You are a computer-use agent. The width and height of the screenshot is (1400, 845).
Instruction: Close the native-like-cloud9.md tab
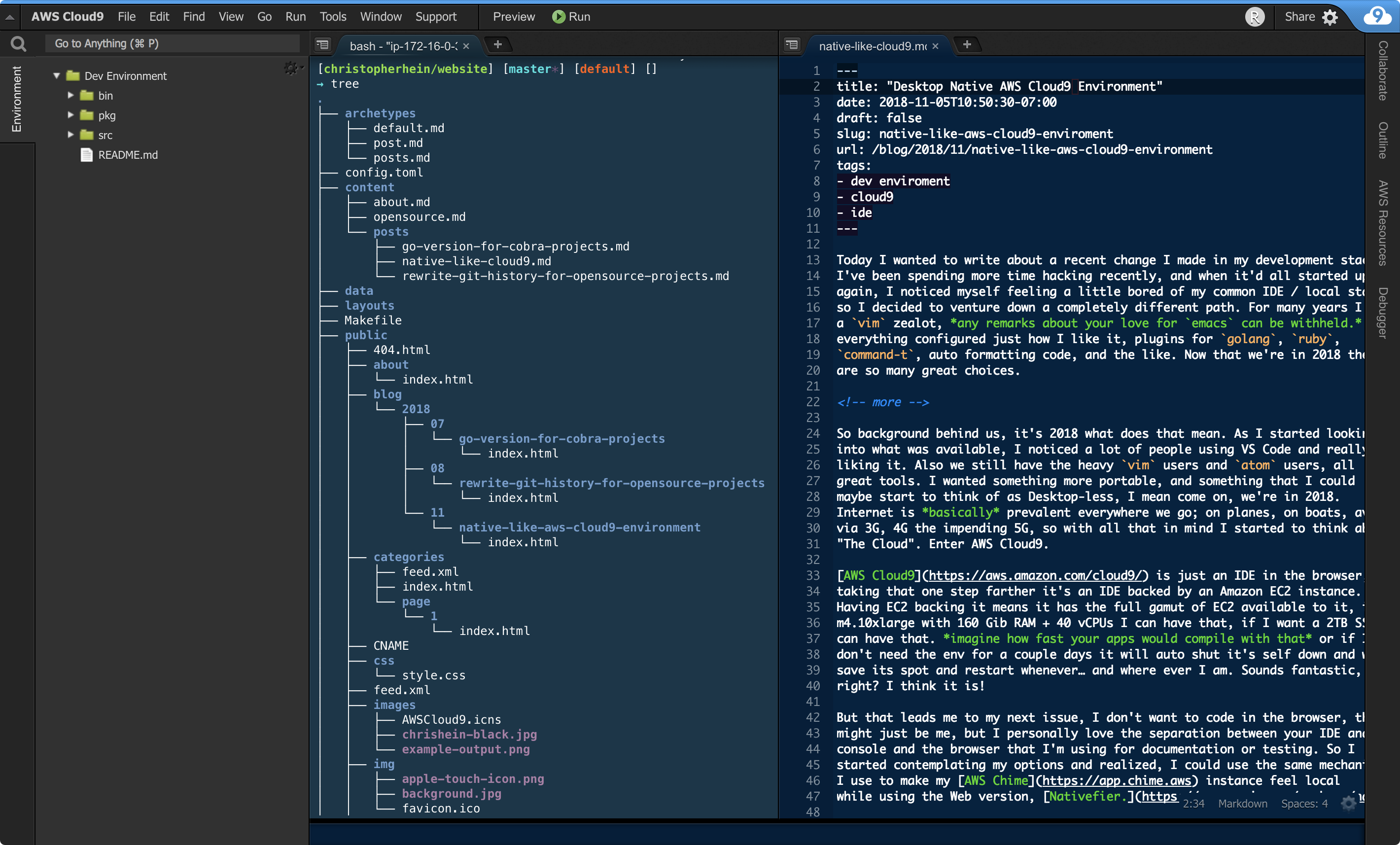tap(935, 46)
